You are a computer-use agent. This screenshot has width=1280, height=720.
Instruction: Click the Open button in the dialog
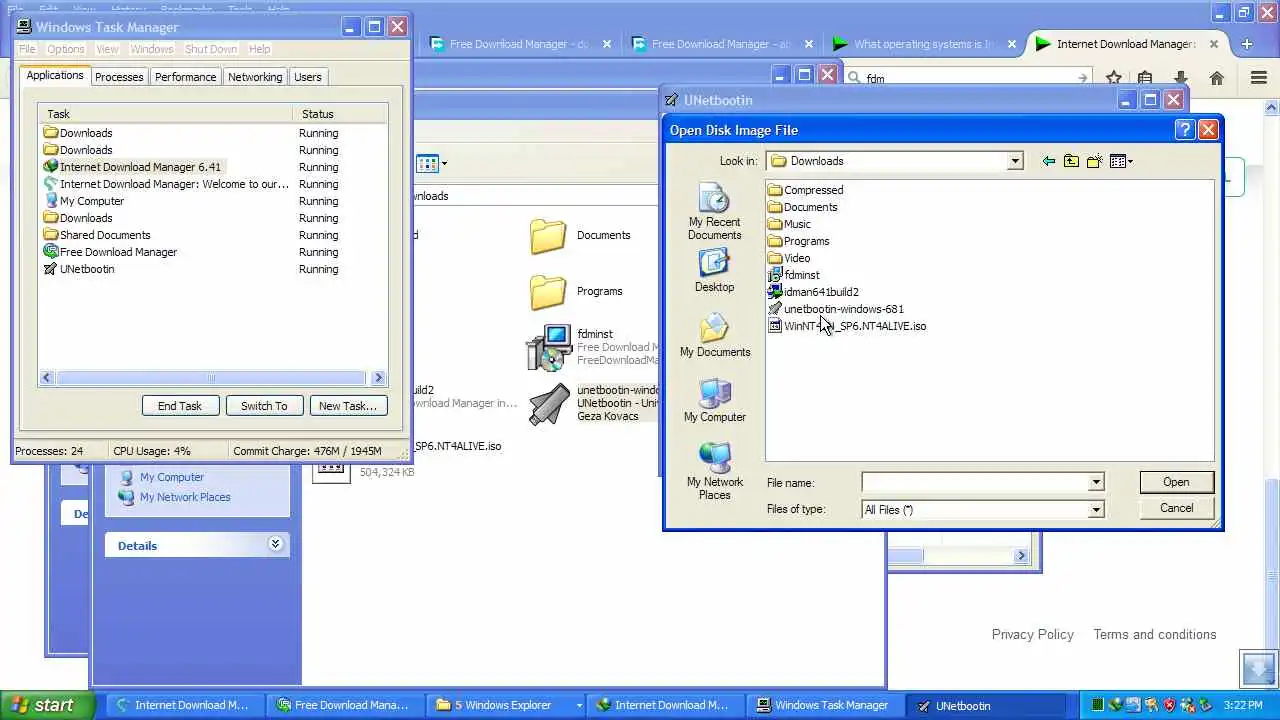(x=1176, y=482)
